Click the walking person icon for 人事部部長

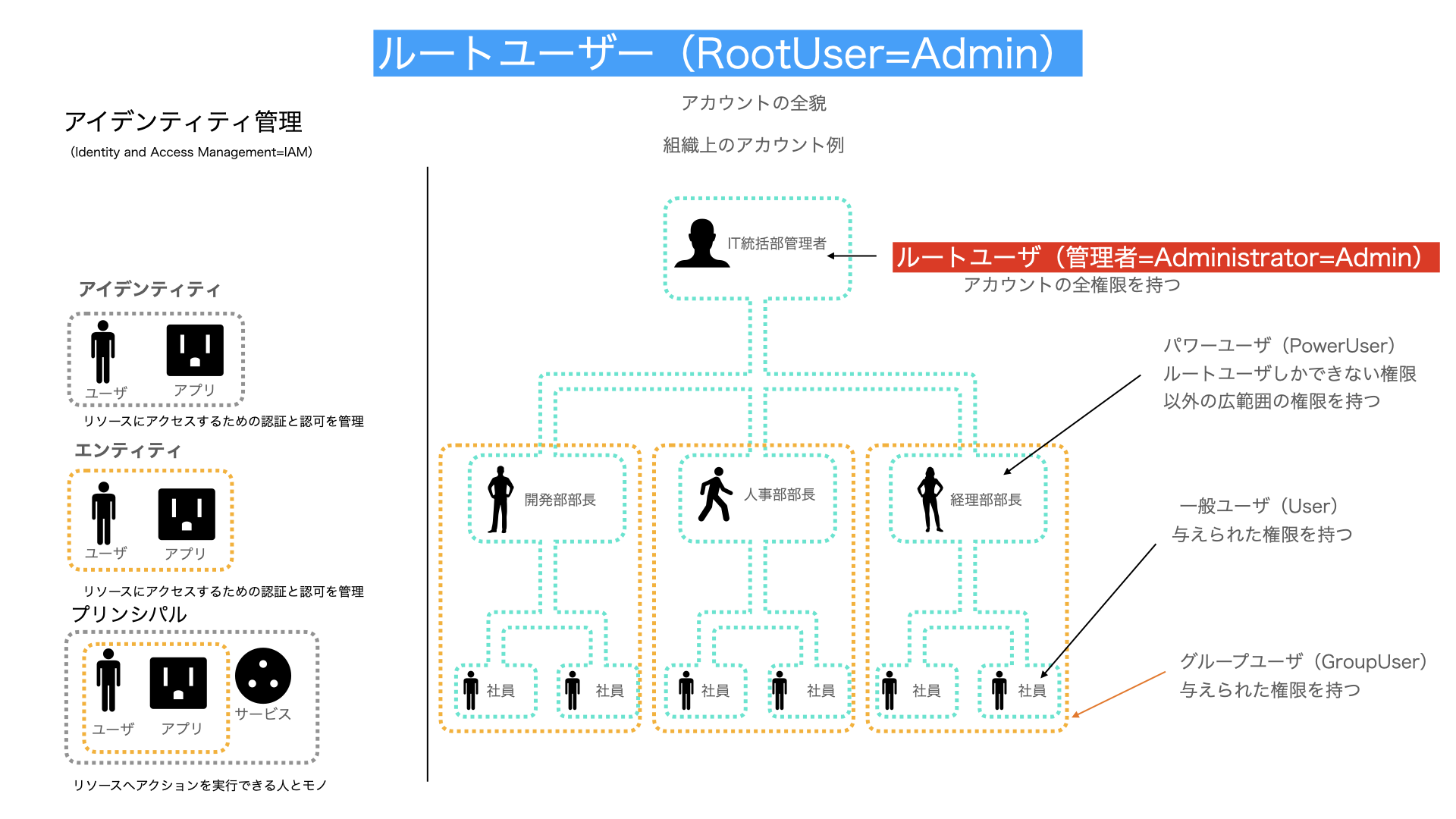(x=715, y=494)
